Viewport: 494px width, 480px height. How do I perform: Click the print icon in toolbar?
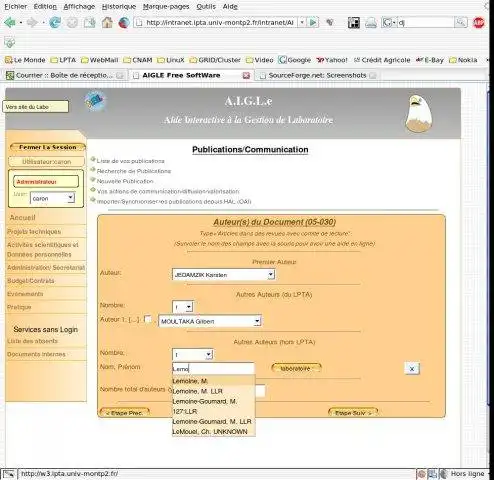(371, 23)
